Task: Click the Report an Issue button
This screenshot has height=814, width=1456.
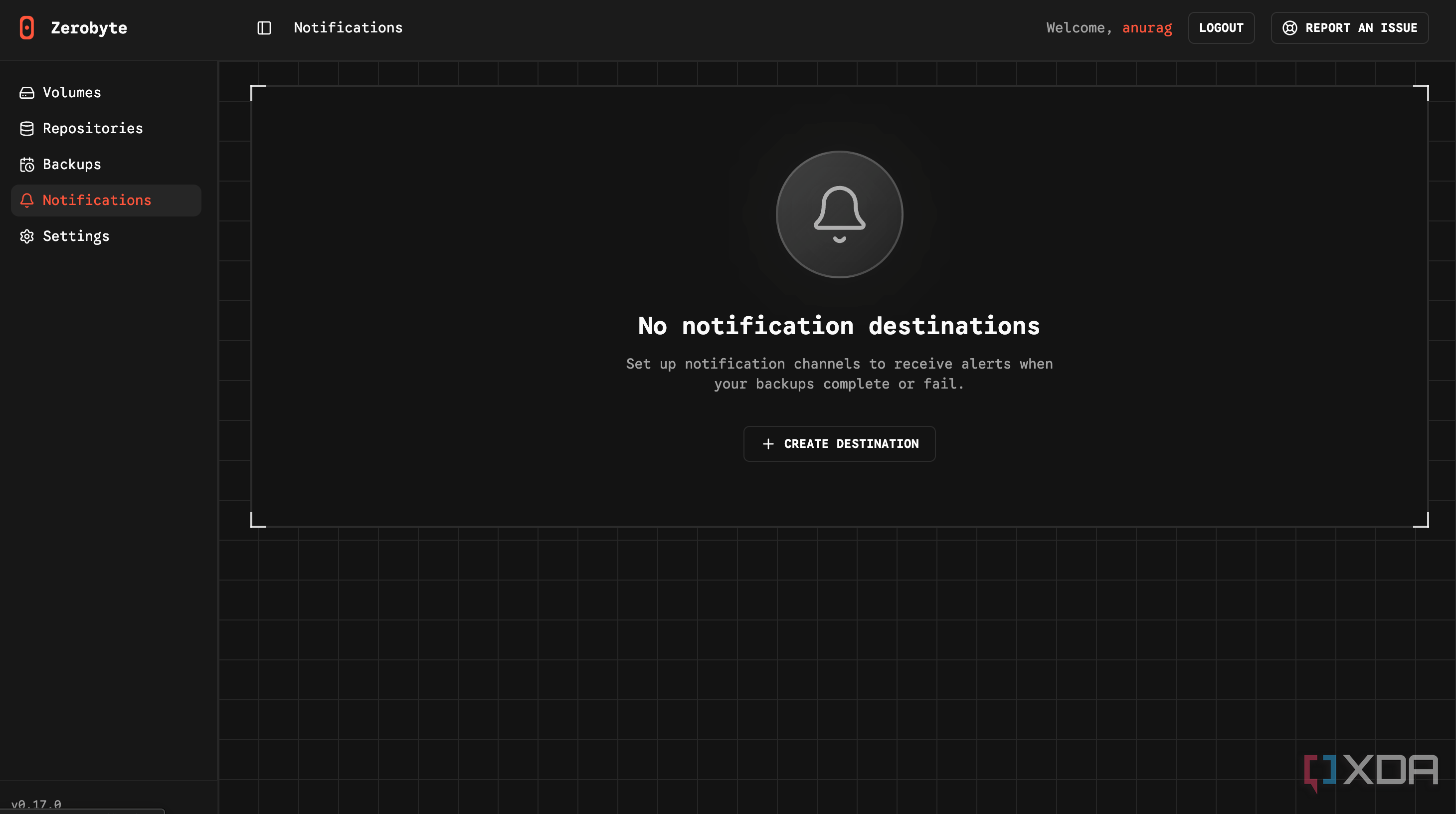Action: (1350, 28)
